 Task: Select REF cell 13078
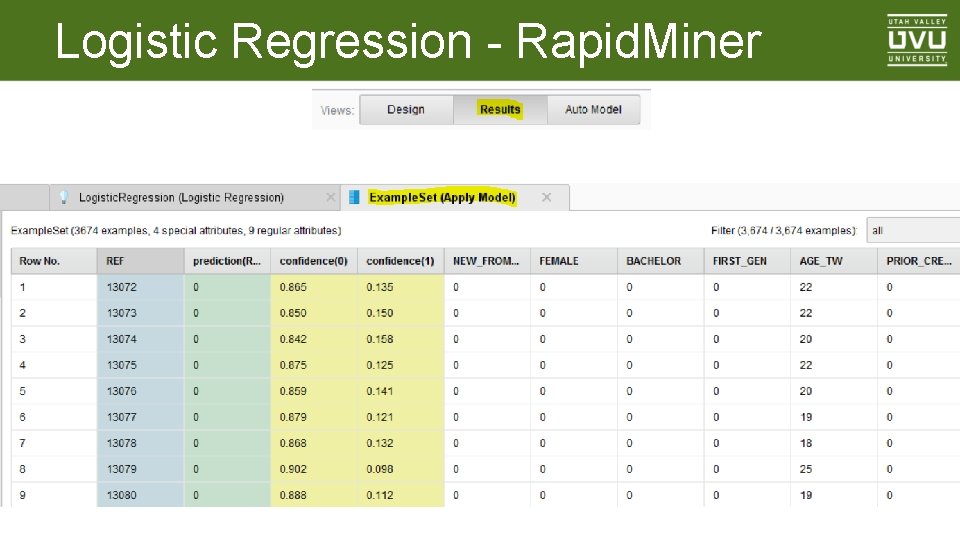(140, 443)
